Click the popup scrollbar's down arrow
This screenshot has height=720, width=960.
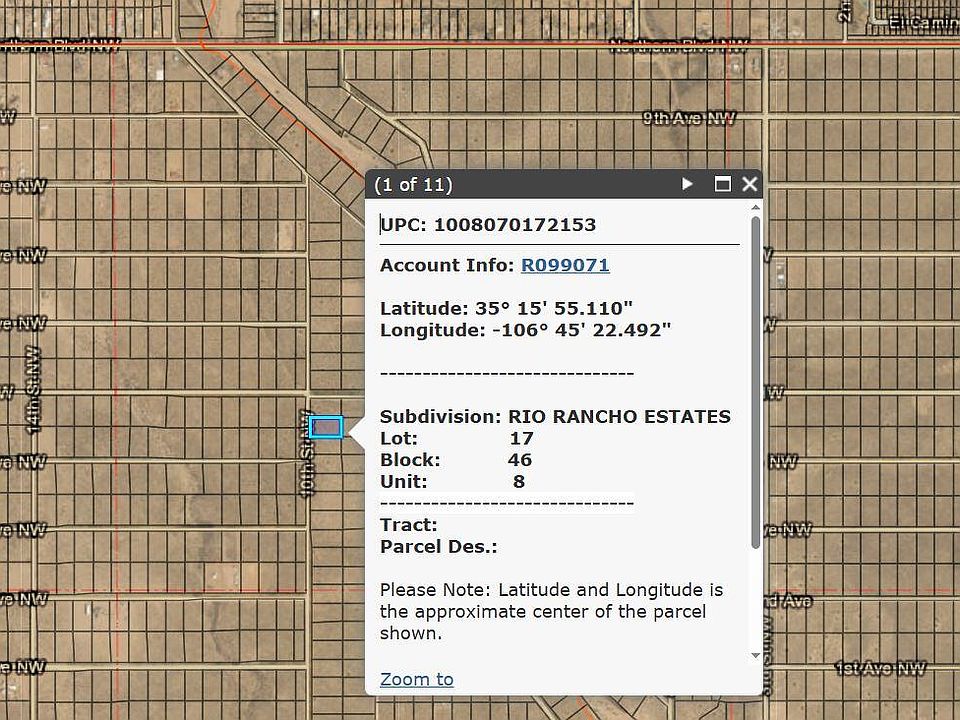tap(755, 655)
